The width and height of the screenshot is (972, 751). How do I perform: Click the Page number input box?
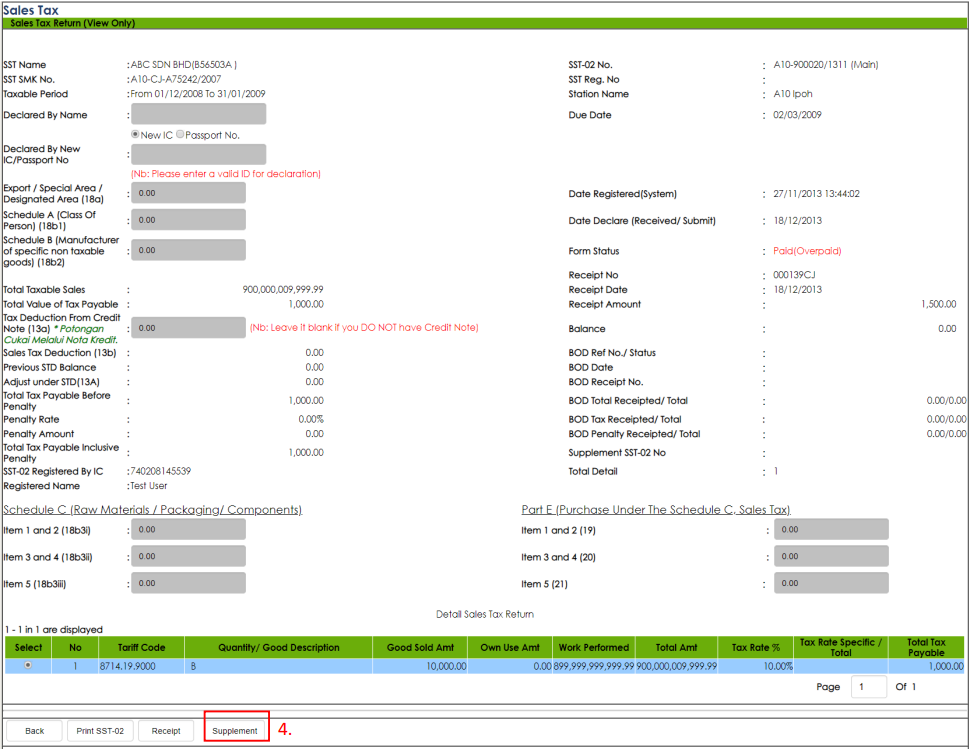(868, 687)
